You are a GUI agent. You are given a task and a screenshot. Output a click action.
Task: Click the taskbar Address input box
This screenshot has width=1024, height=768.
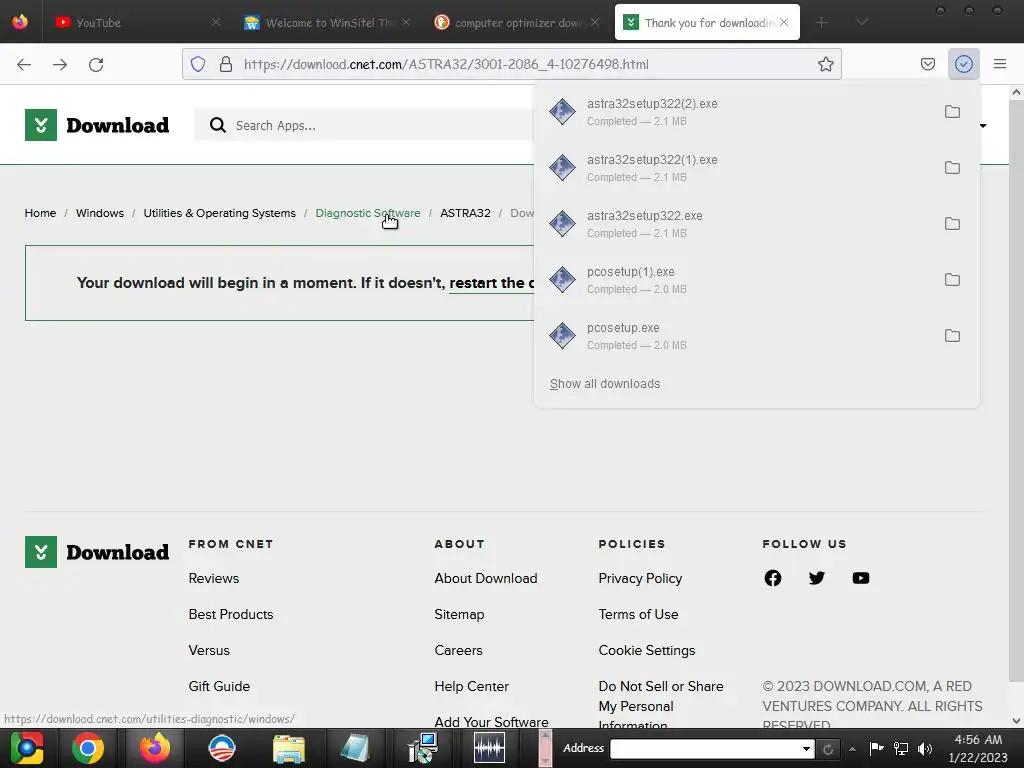pos(705,748)
